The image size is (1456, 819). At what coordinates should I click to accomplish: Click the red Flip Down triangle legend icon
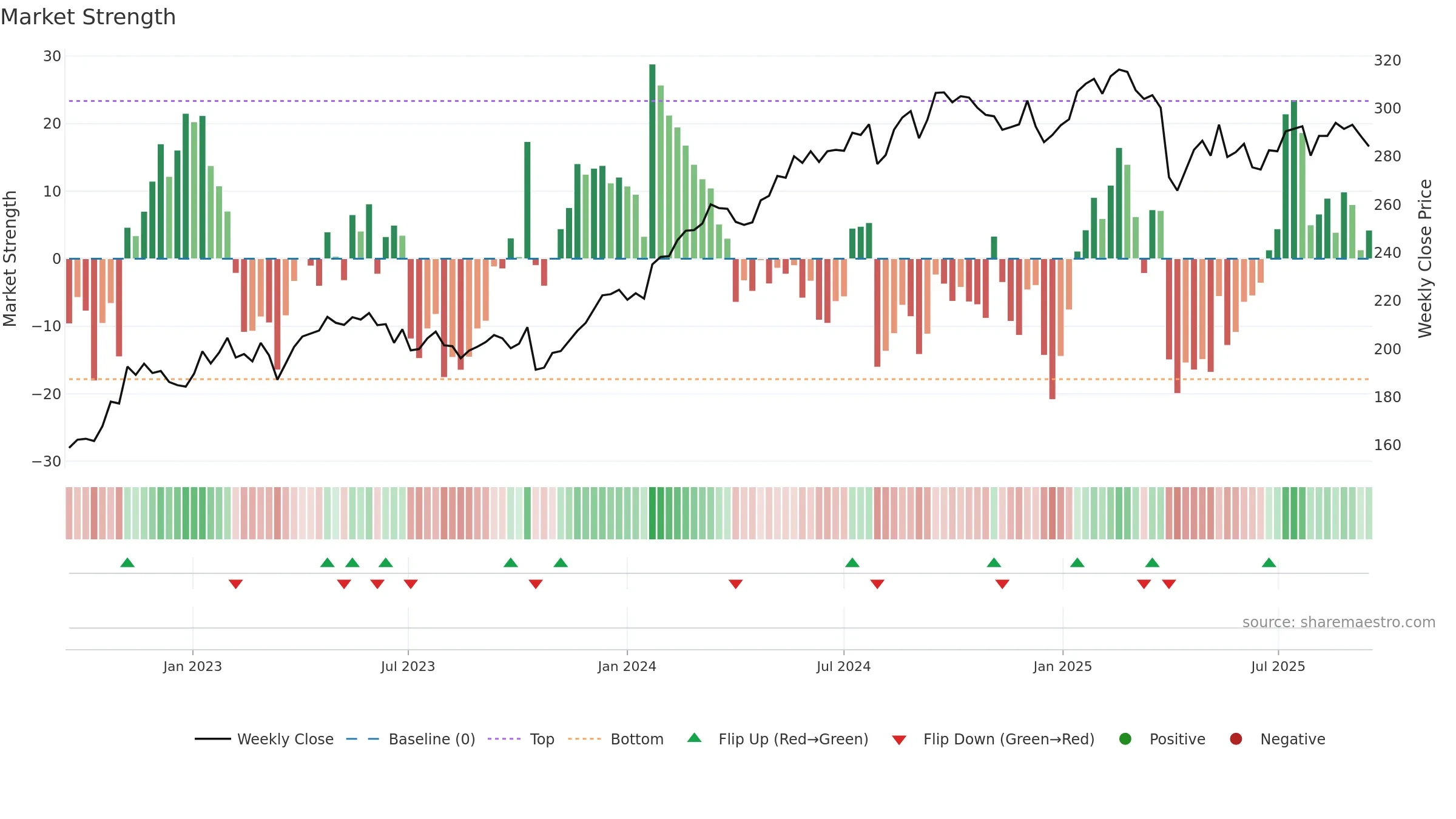(x=899, y=740)
